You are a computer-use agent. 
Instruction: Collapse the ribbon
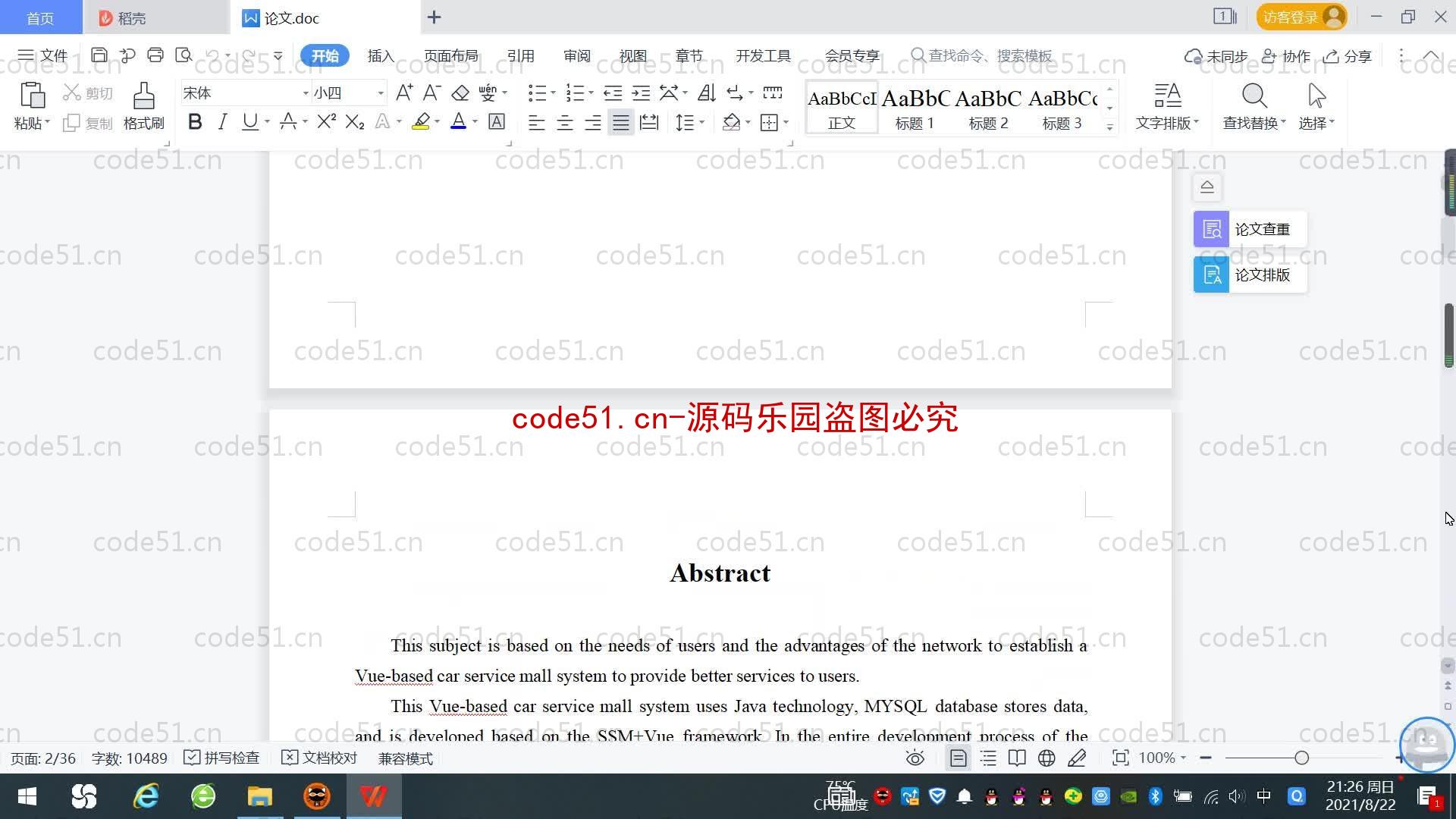click(x=1431, y=55)
